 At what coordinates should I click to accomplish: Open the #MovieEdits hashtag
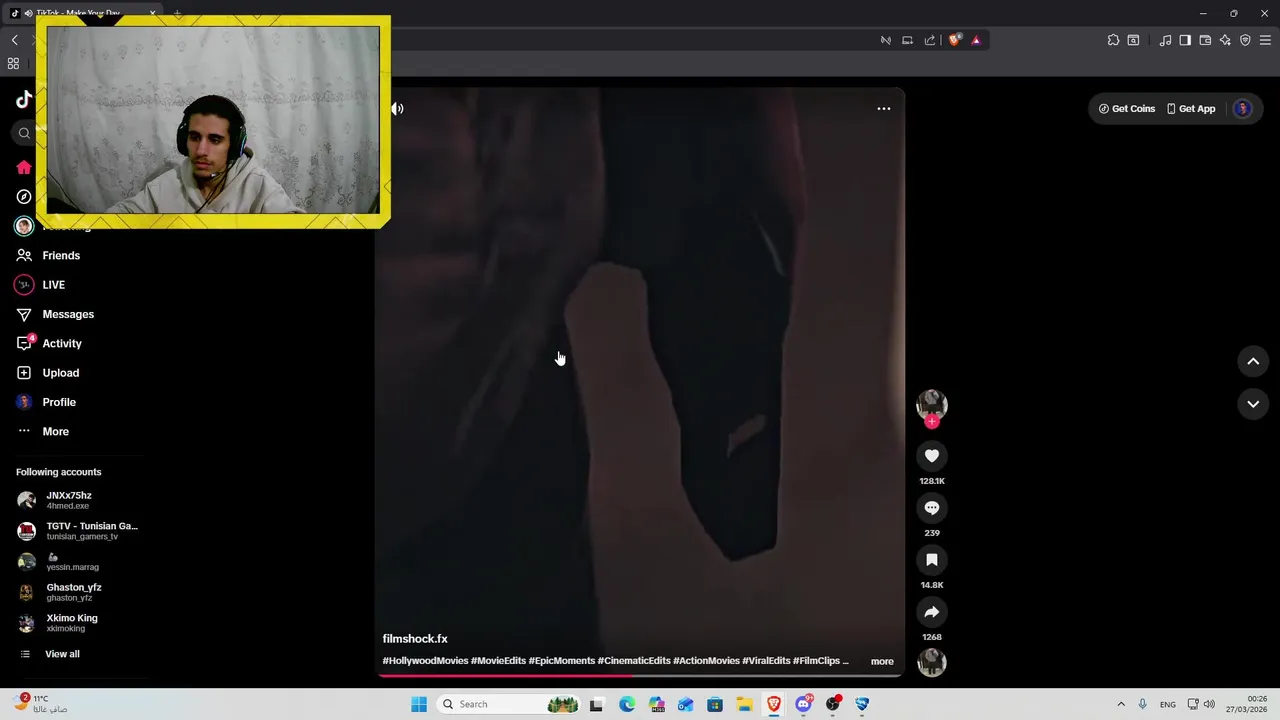[x=498, y=661]
